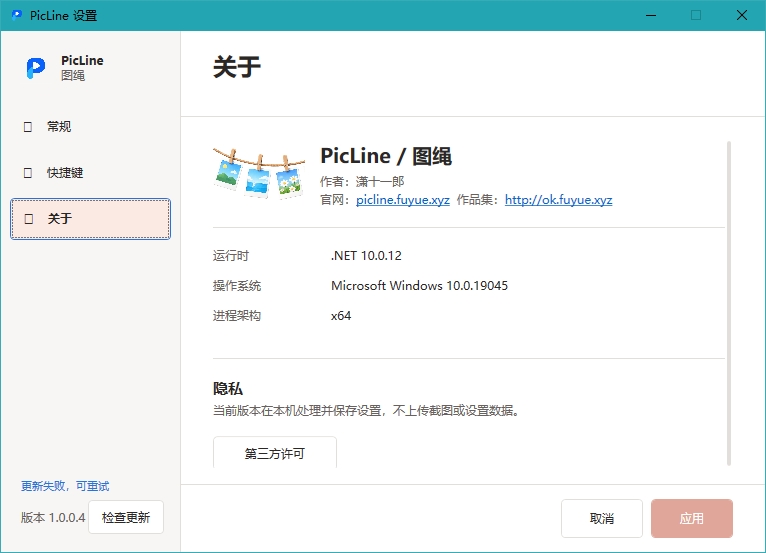Viewport: 766px width, 553px height.
Task: Click the 操作系统 label
Action: [x=237, y=286]
